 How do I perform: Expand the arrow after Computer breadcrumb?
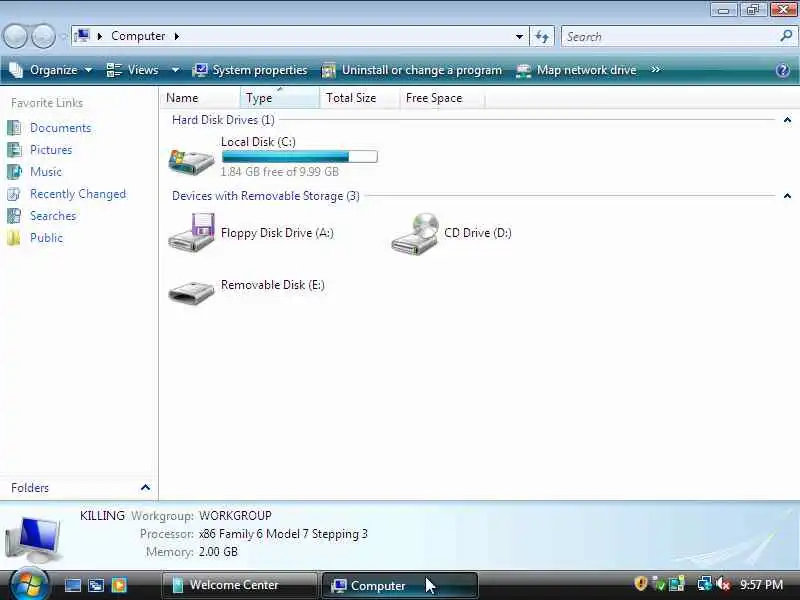(177, 36)
